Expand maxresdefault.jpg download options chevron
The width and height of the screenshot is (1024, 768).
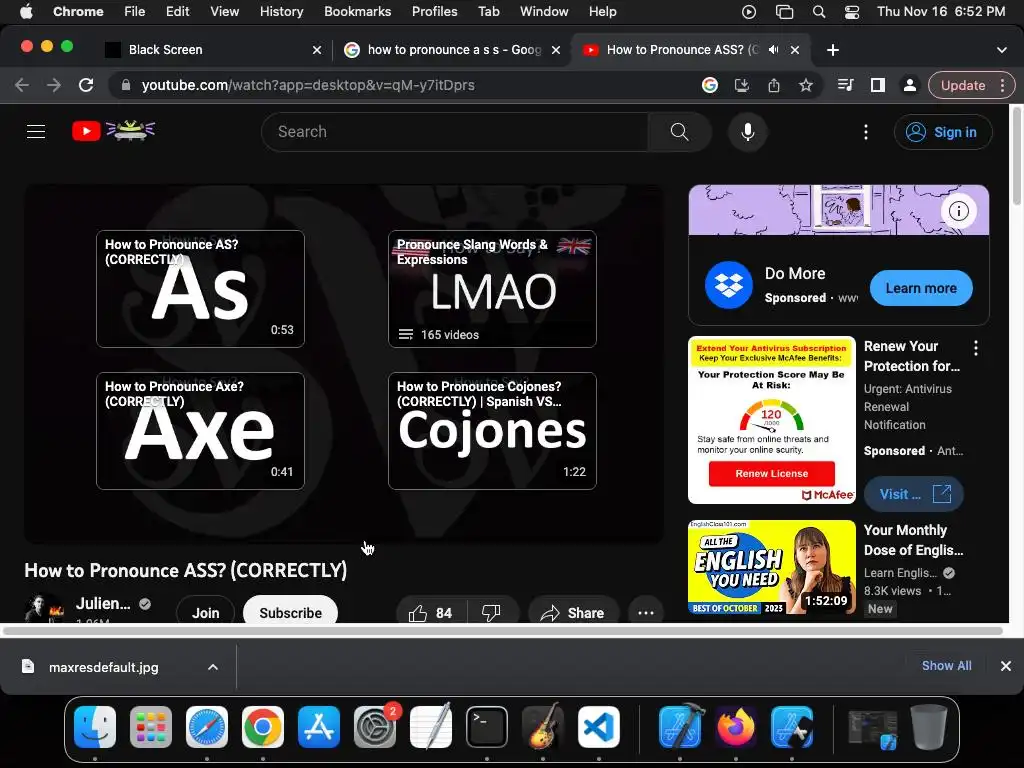click(213, 667)
